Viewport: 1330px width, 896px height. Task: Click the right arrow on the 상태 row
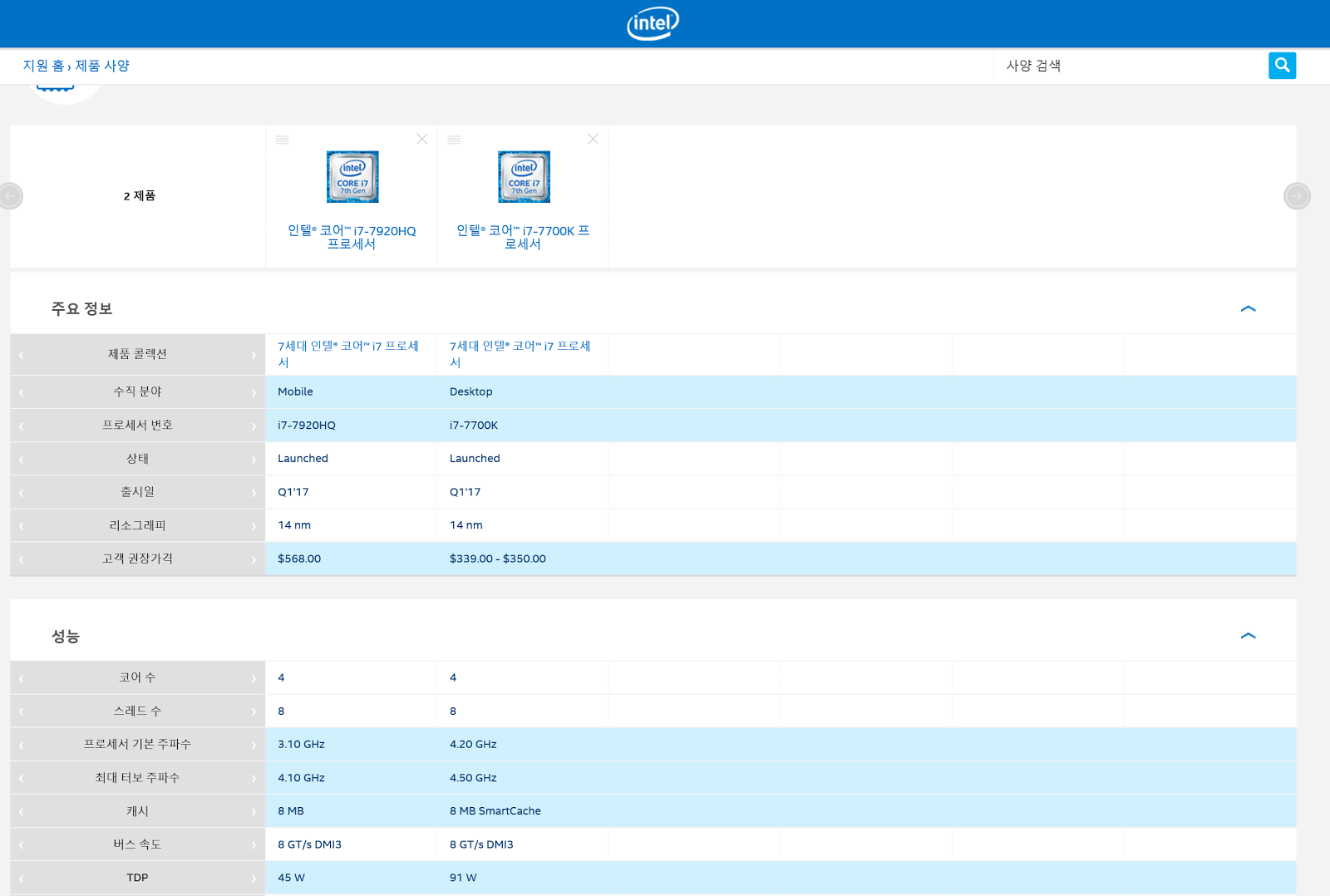(x=254, y=459)
